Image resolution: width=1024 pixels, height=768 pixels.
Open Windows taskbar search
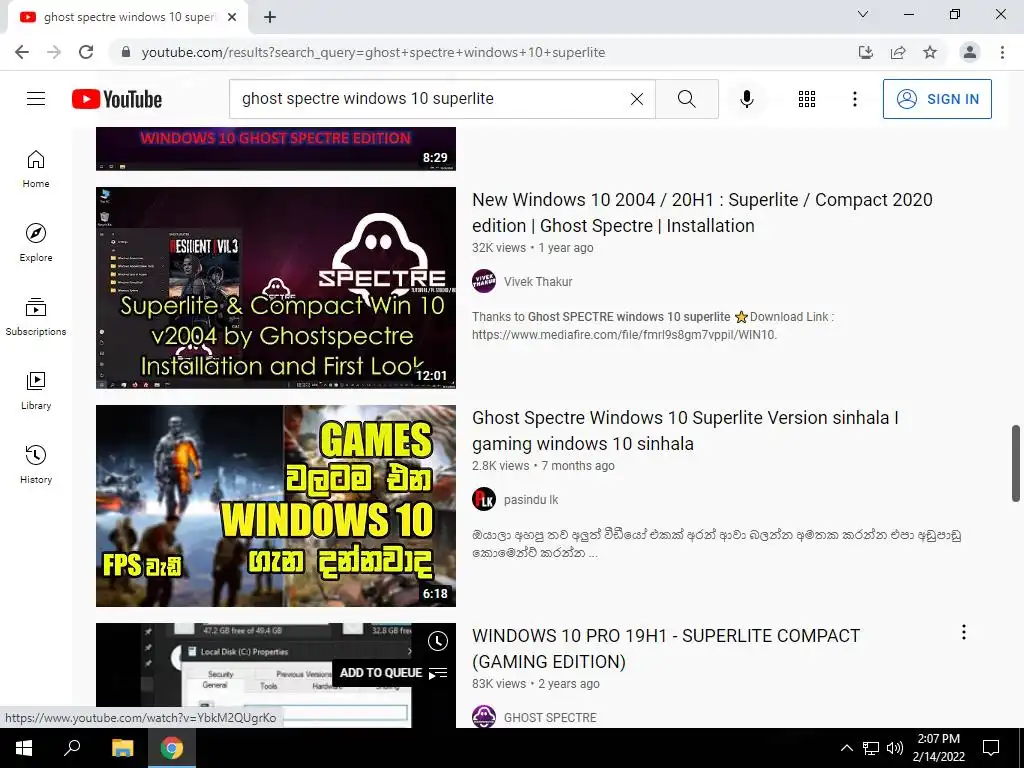[72, 748]
